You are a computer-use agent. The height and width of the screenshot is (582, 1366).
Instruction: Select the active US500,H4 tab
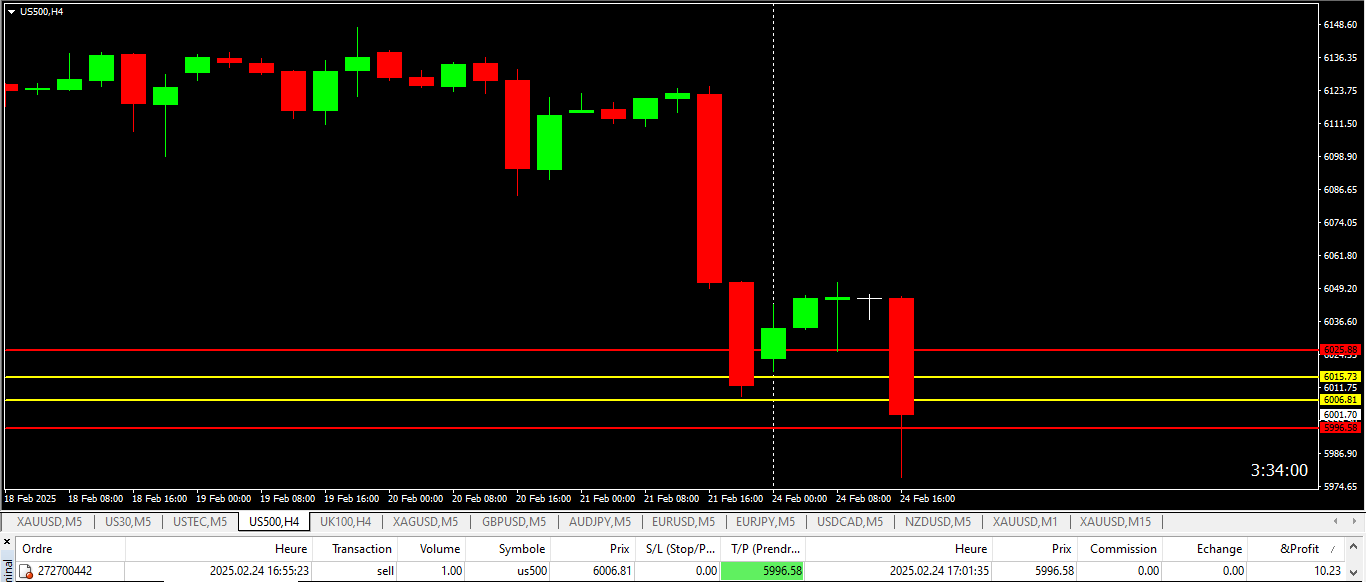point(273,521)
